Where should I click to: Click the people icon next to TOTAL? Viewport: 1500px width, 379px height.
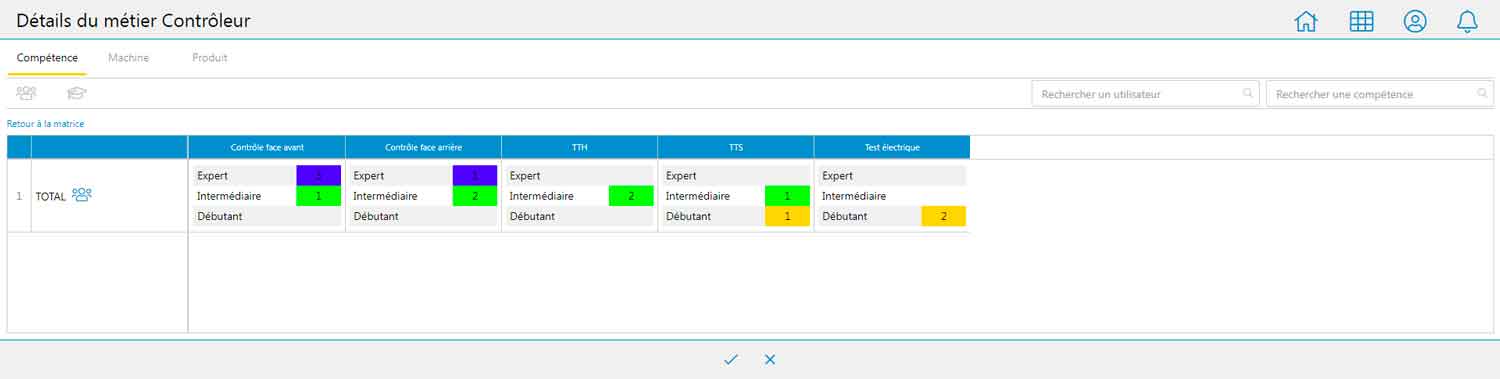pos(82,195)
